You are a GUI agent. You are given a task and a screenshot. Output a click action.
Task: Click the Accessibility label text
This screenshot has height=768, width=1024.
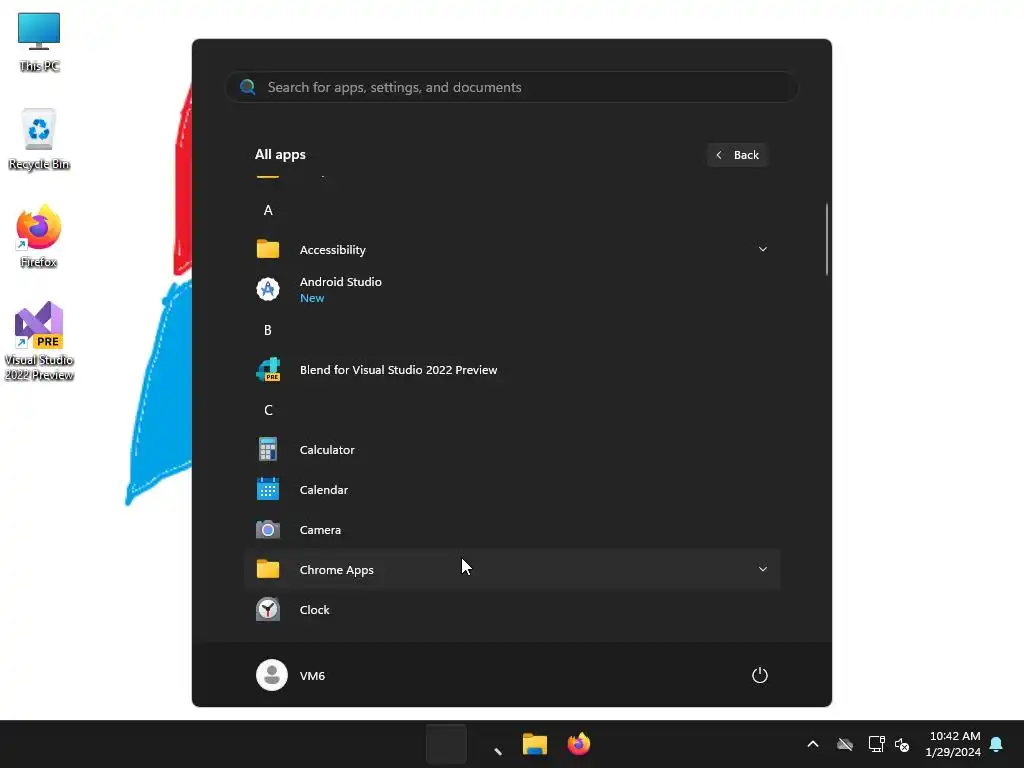(x=332, y=249)
